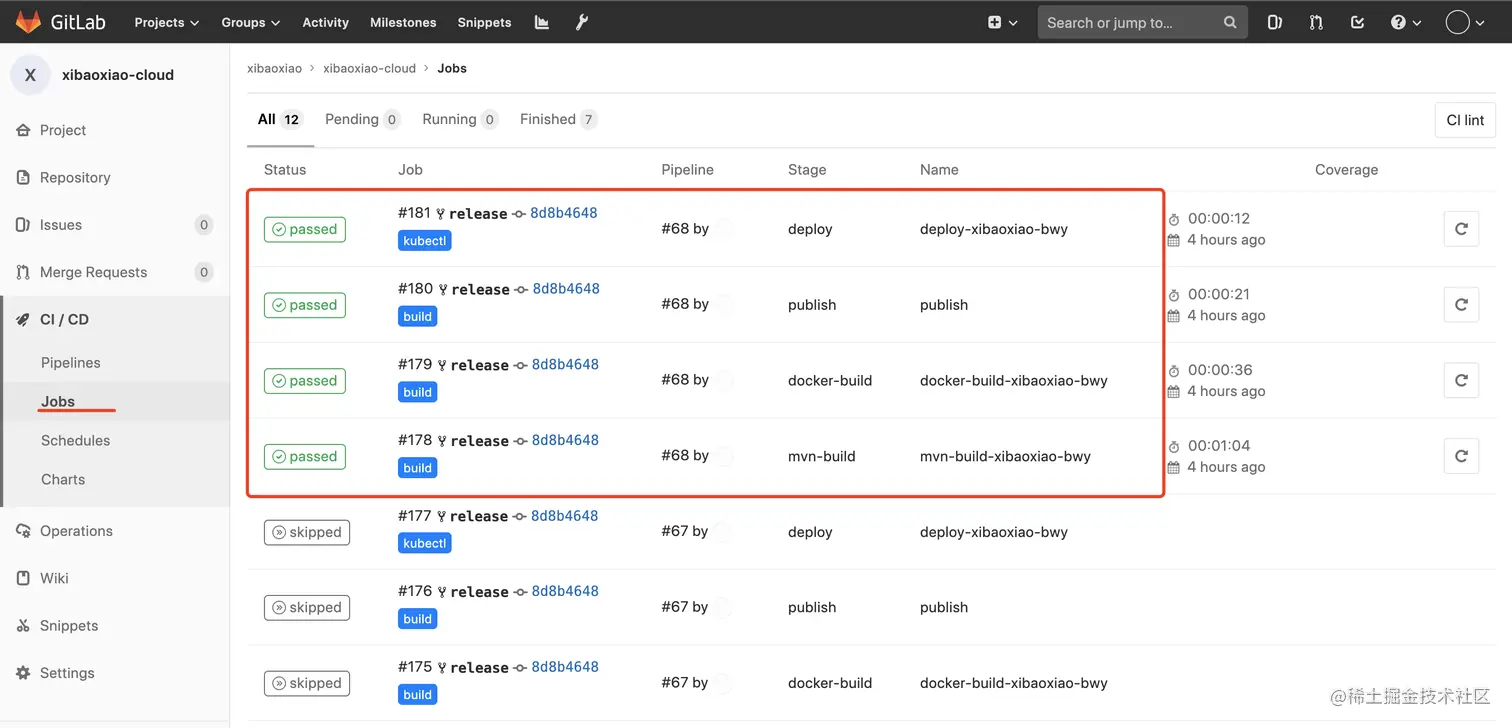
Task: Click build tag on job #176
Action: [x=418, y=619]
